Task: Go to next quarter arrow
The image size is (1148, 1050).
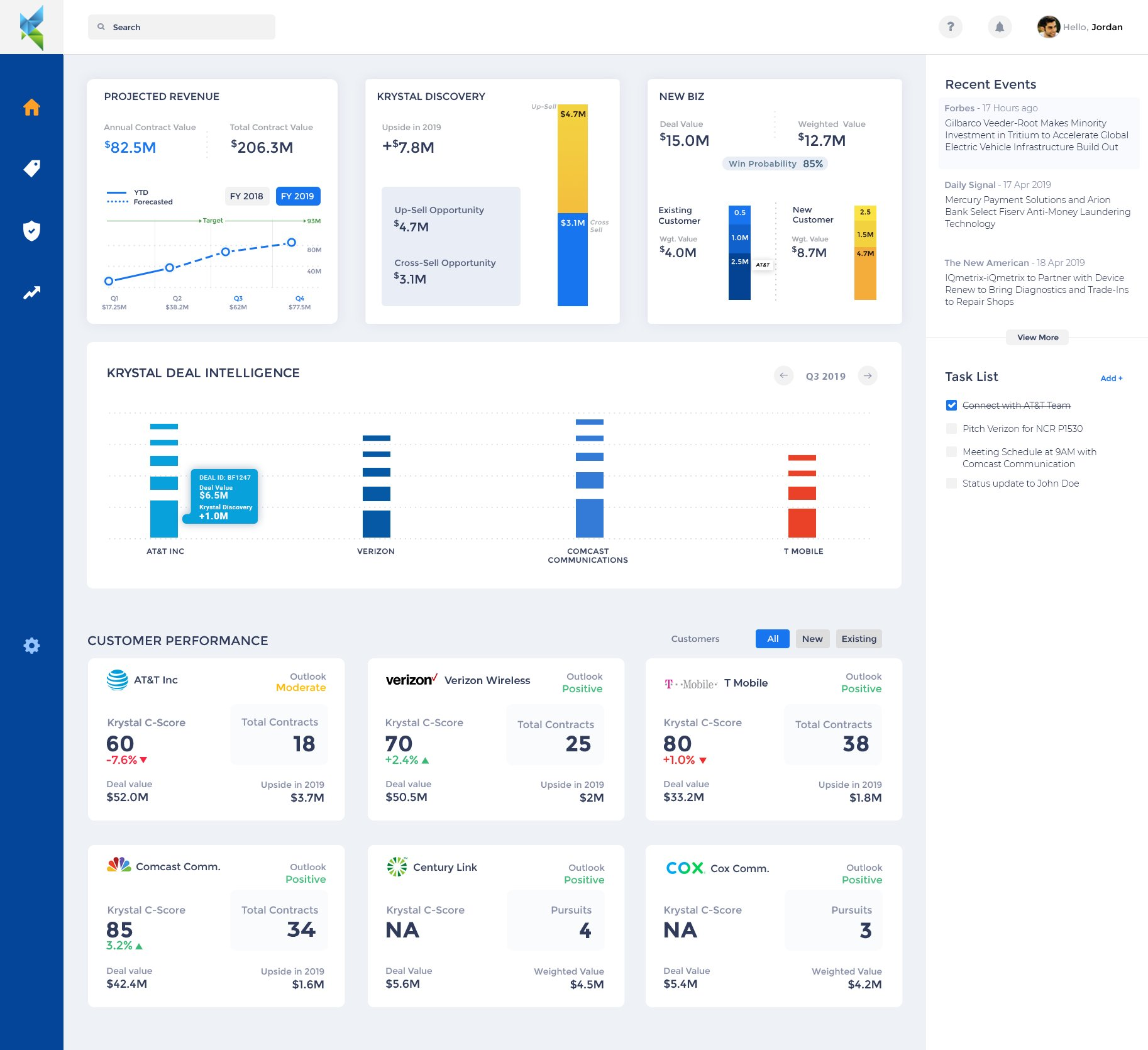Action: pos(868,375)
